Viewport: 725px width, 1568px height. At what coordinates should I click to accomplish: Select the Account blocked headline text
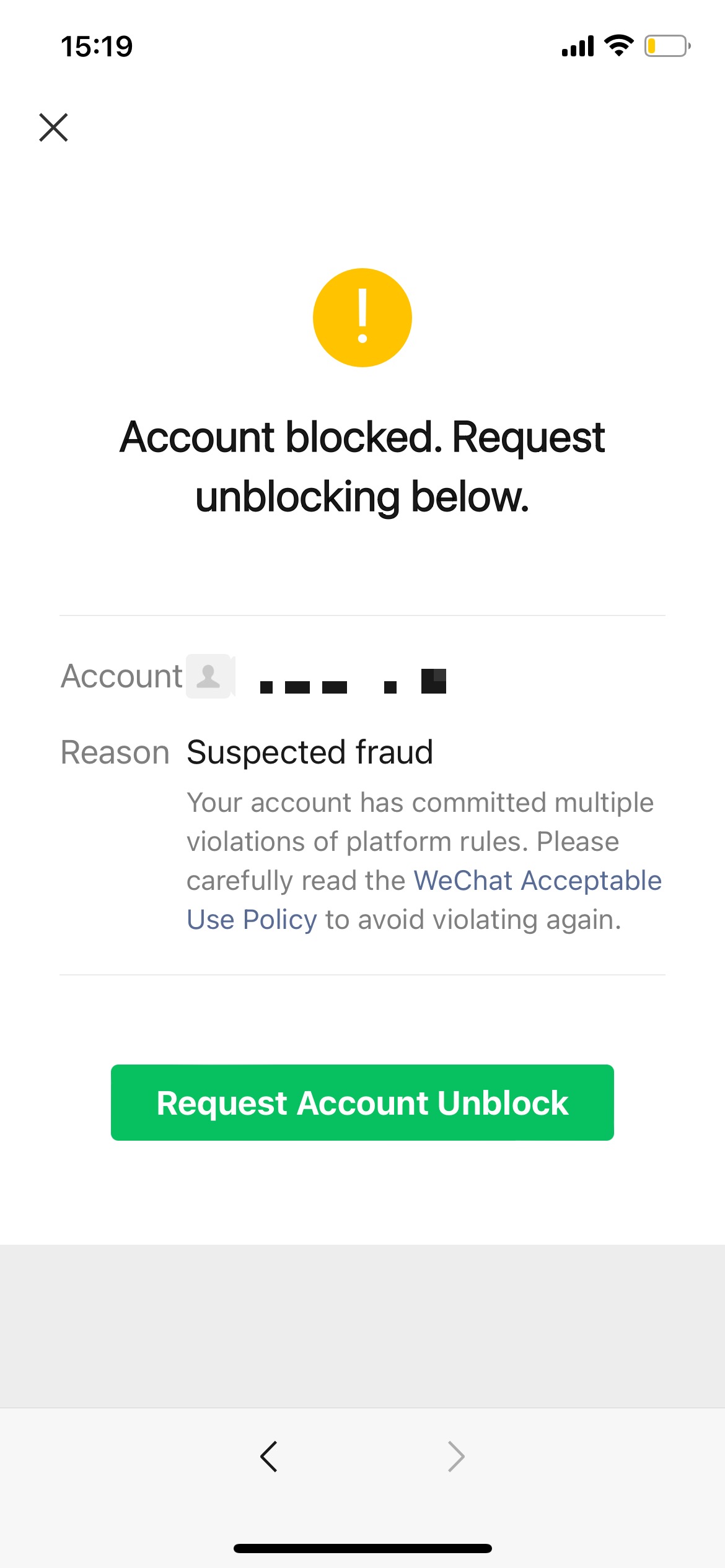(362, 464)
